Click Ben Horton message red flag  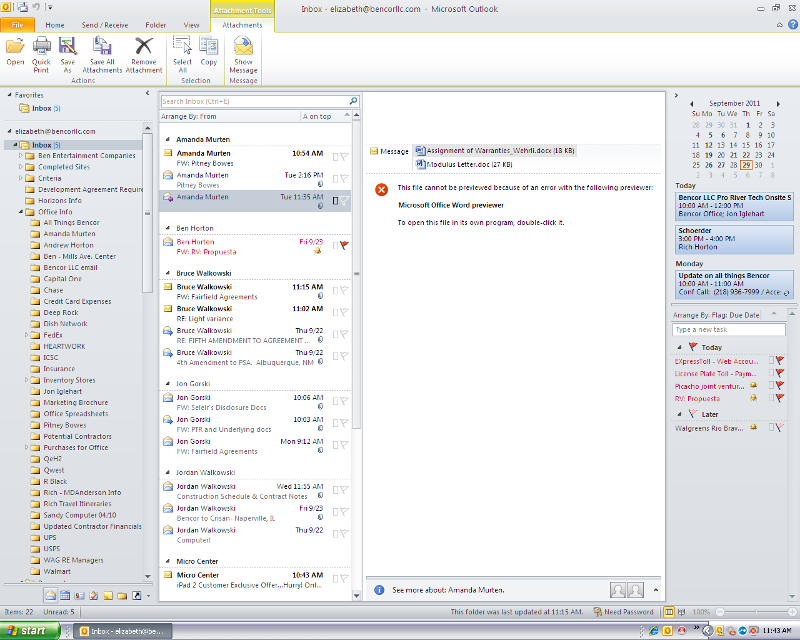click(x=344, y=245)
